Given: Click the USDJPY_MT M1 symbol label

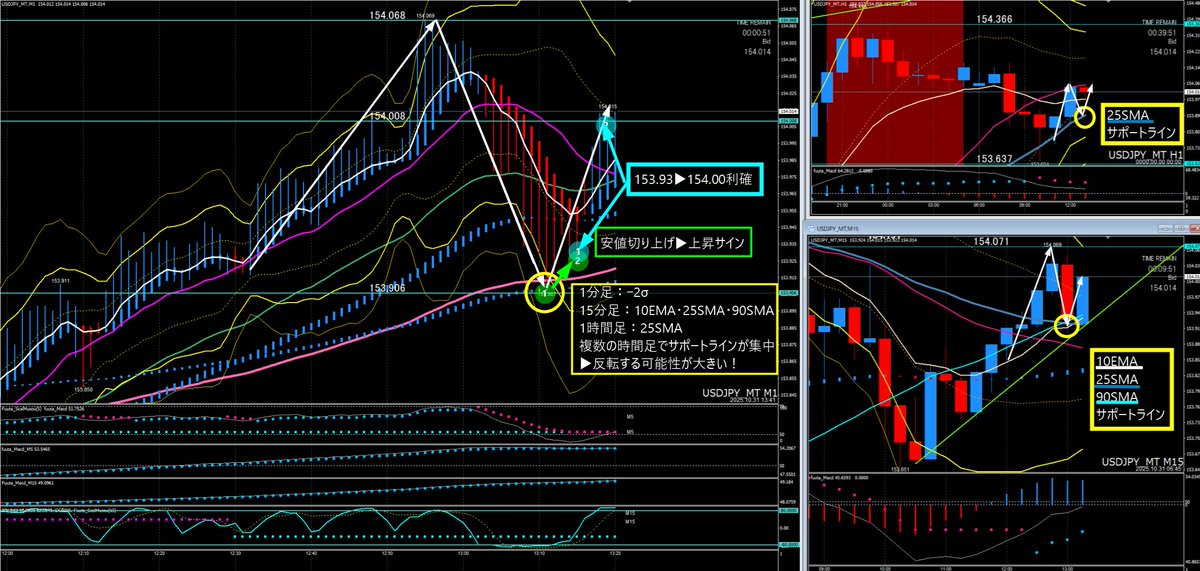Looking at the screenshot, I should [x=739, y=394].
